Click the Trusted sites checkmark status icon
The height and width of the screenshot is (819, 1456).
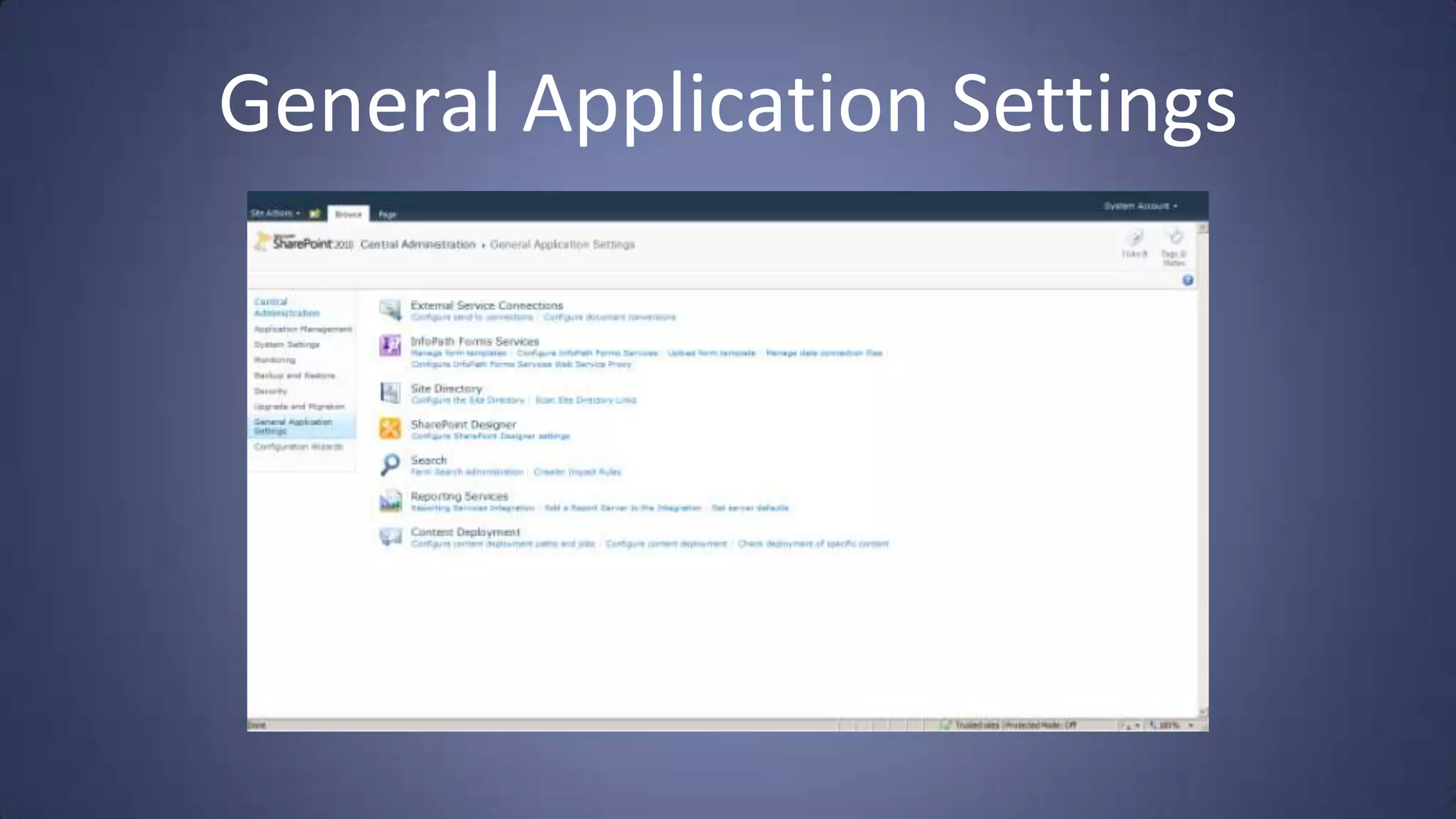click(945, 724)
